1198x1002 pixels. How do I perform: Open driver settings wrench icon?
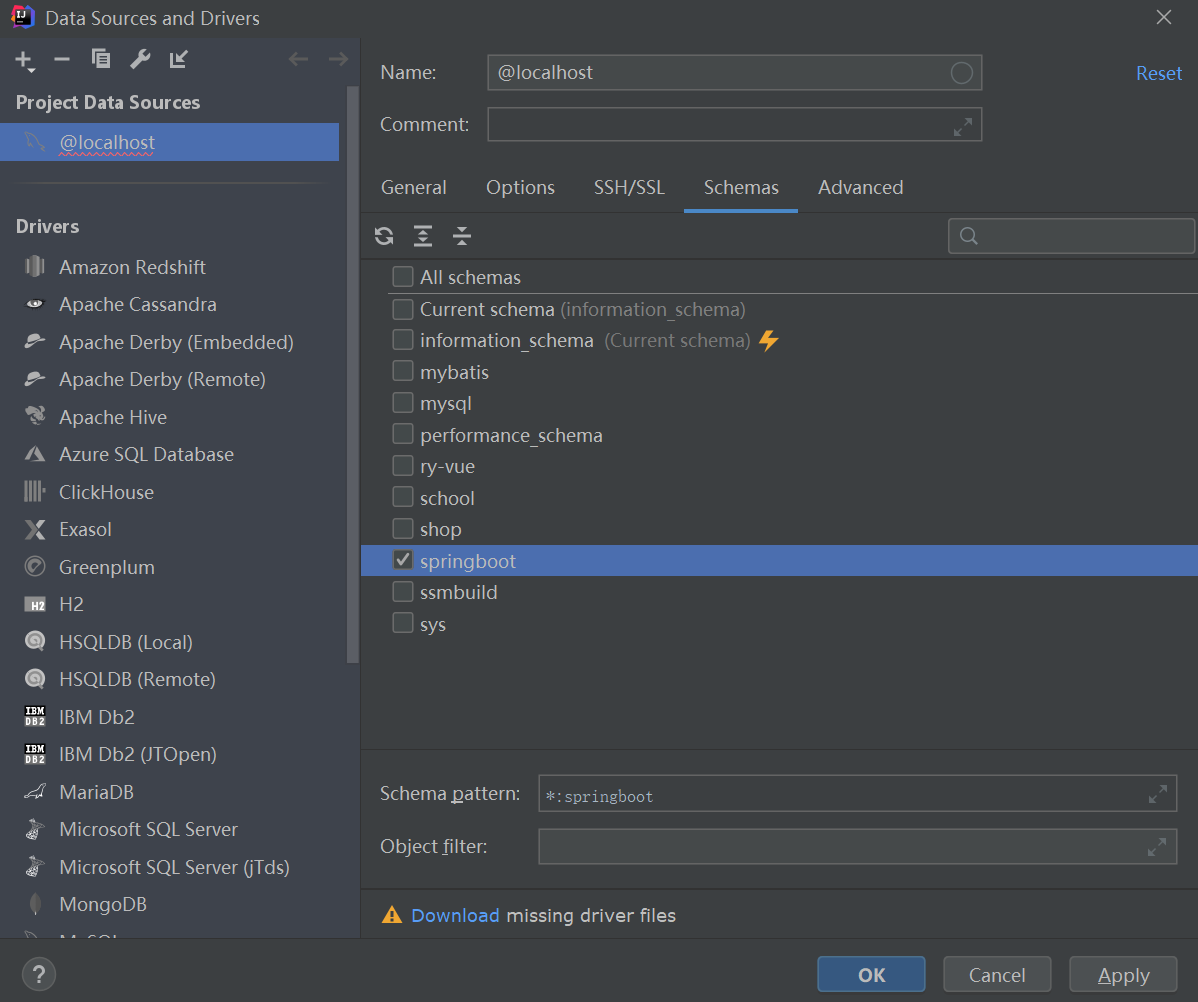click(140, 59)
